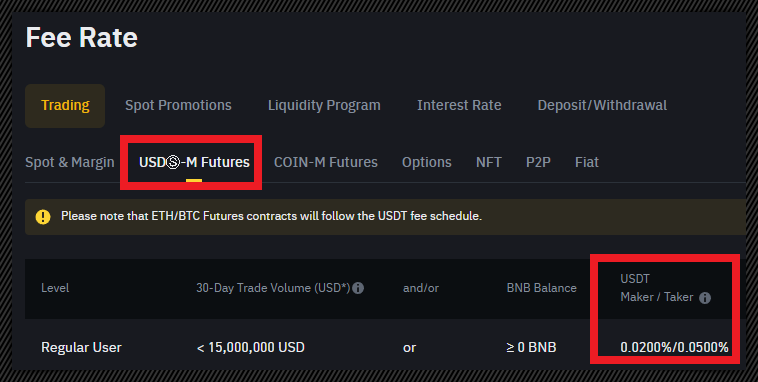Open the Trading tab
Image resolution: width=758 pixels, height=382 pixels.
pos(65,106)
